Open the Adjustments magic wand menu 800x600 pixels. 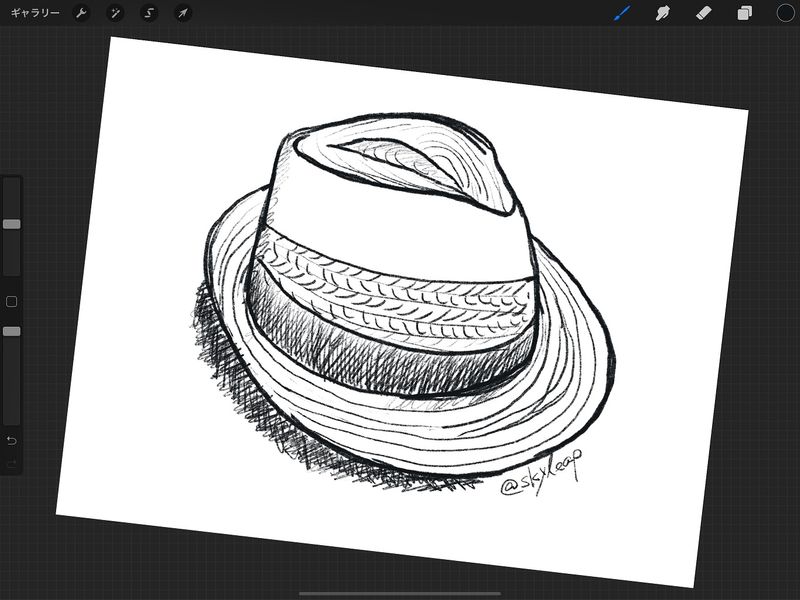tap(116, 13)
